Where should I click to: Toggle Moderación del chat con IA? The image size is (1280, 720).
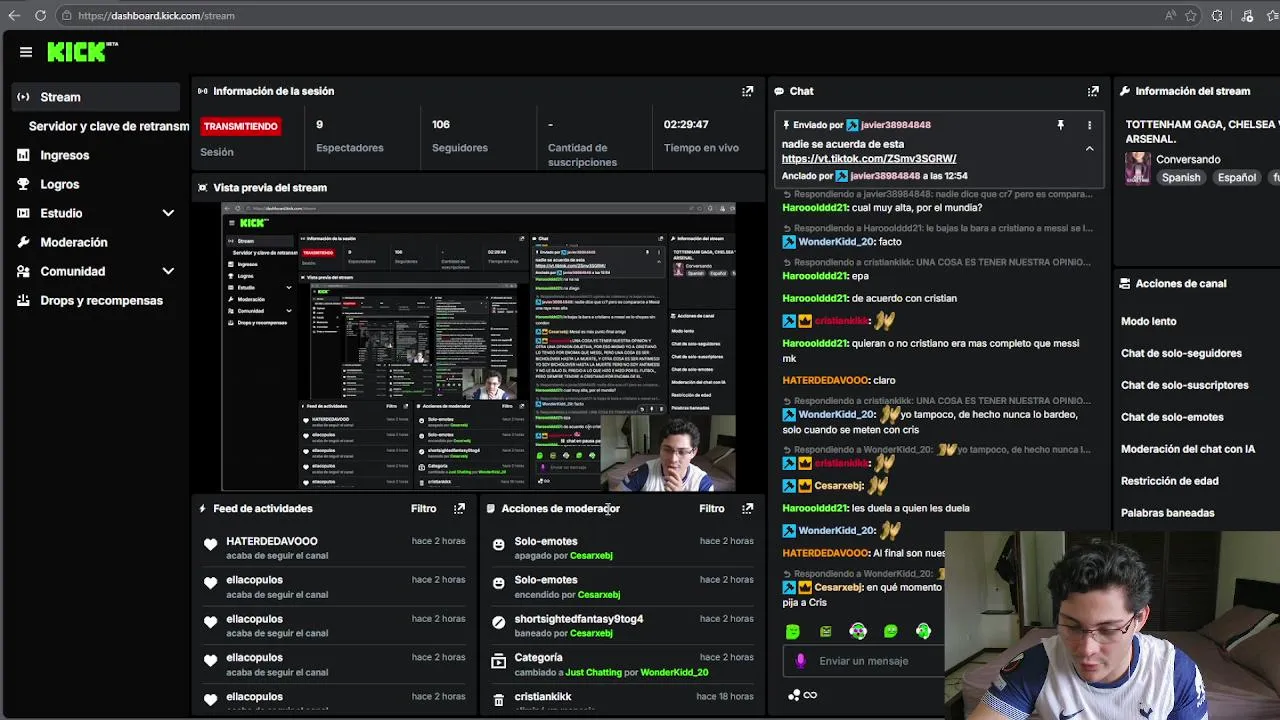tap(1188, 449)
